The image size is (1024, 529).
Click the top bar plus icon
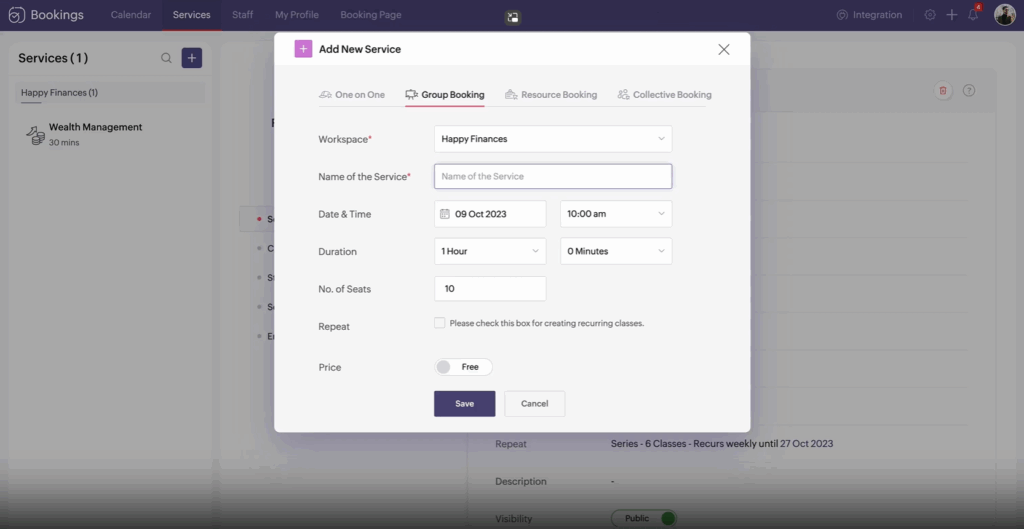pyautogui.click(x=952, y=15)
